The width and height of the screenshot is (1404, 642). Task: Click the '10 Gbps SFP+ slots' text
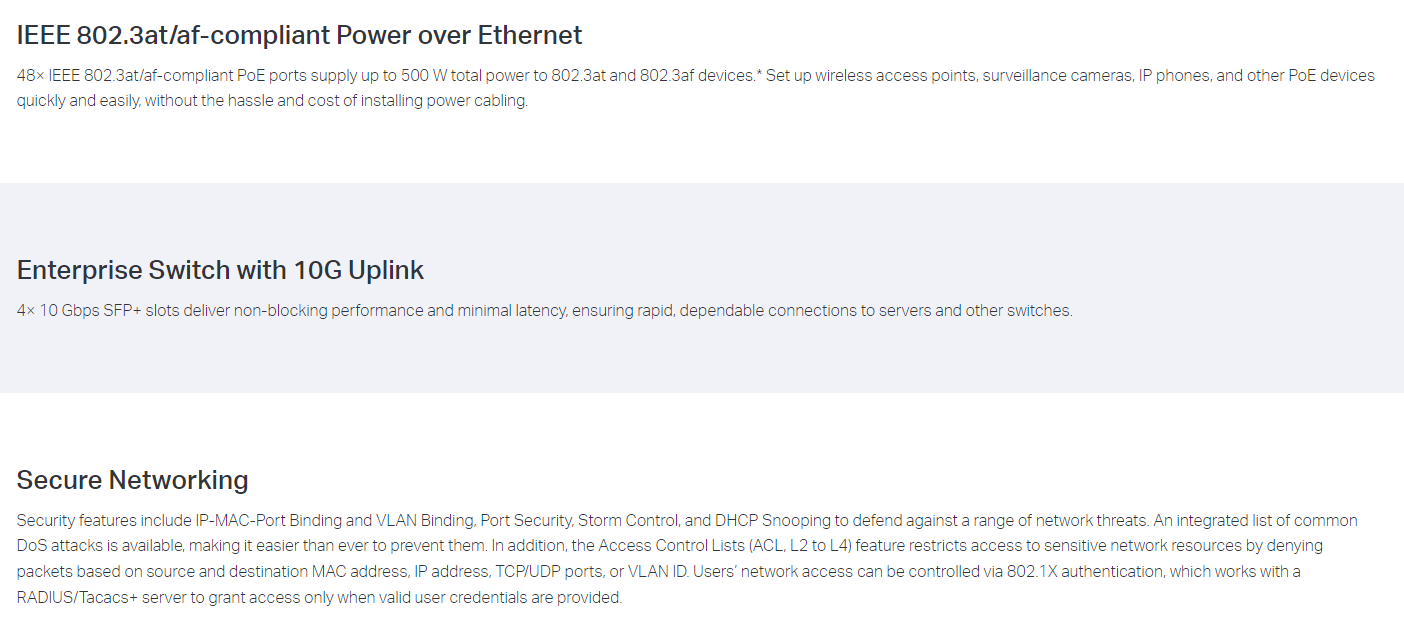pyautogui.click(x=108, y=311)
